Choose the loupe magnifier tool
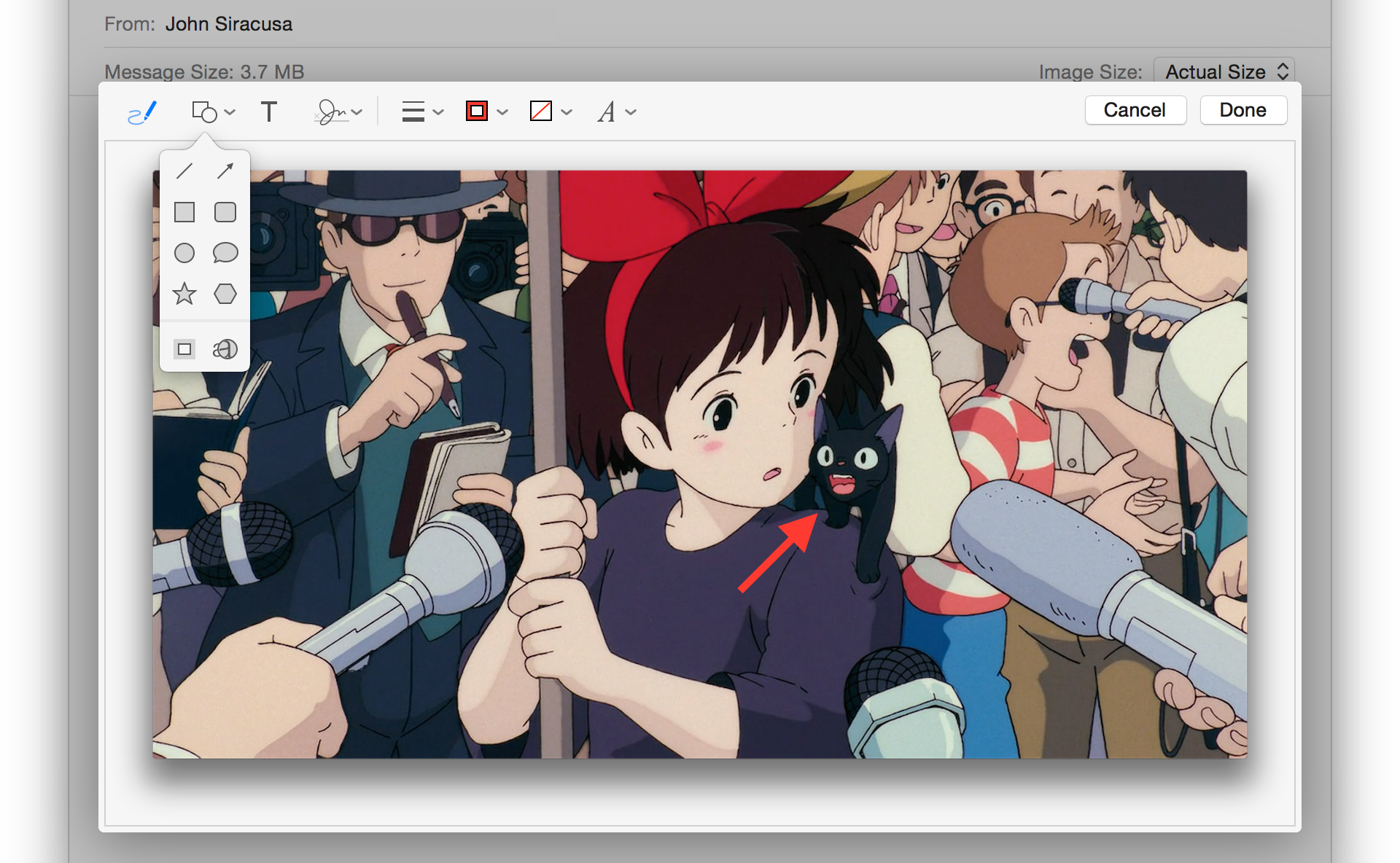Screen dimensions: 1400x863 (x=225, y=349)
